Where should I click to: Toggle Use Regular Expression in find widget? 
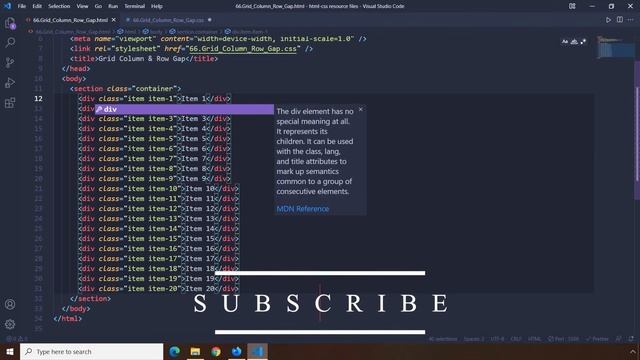583,41
